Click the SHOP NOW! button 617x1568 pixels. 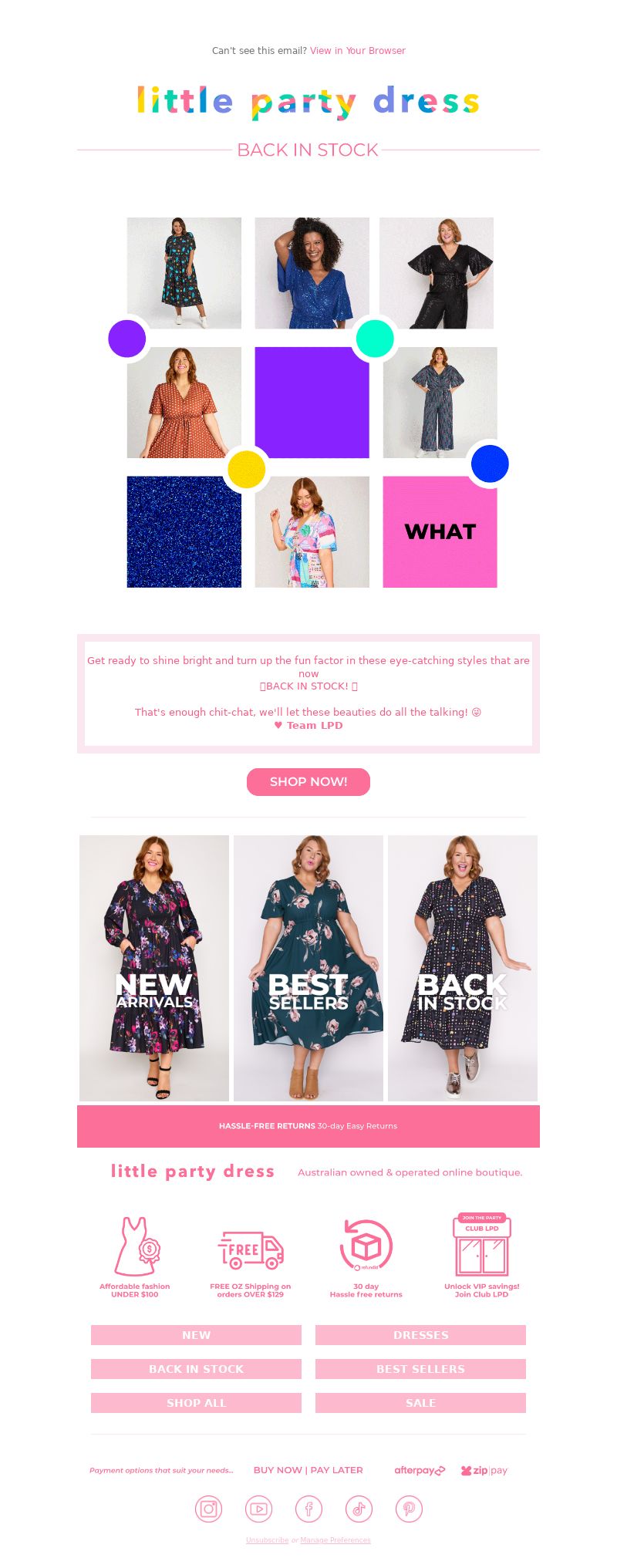308,781
